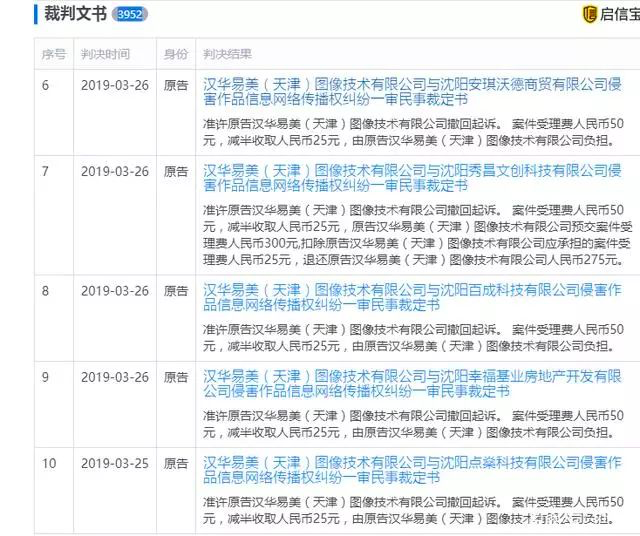Click the ruling summary text in row 8

point(413,338)
